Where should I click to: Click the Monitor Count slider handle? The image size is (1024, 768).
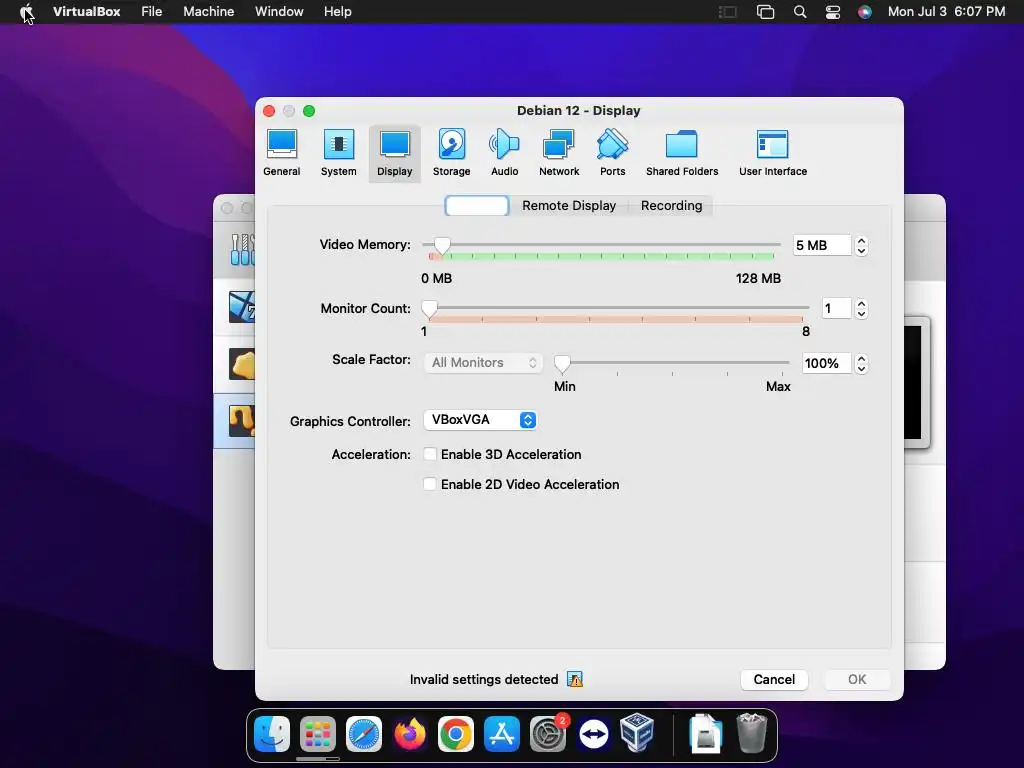point(429,308)
